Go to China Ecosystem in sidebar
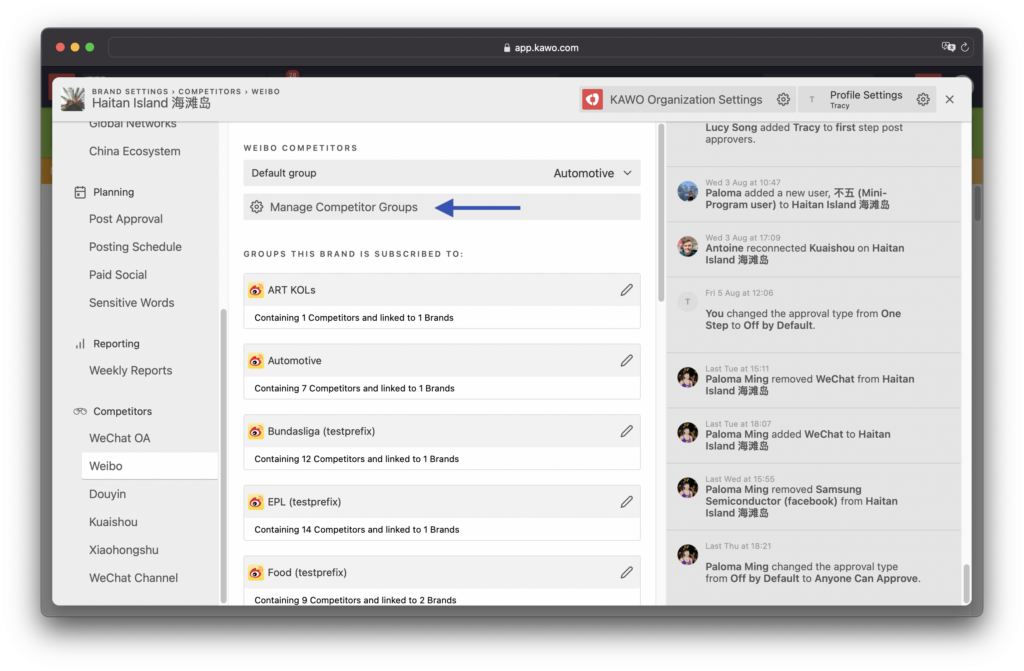1024x671 pixels. [x=135, y=151]
